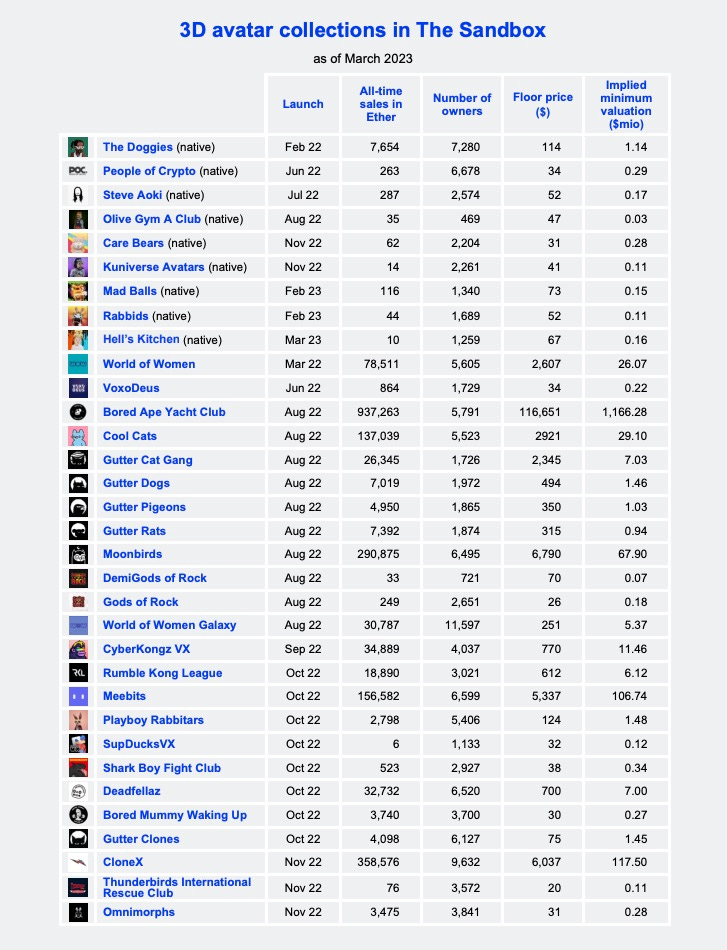
Task: Click the Implied minimum valuation header
Action: pos(626,104)
